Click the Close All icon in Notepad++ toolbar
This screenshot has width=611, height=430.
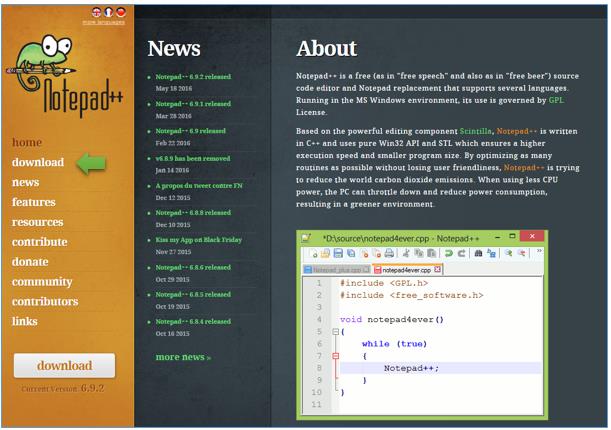coord(376,254)
